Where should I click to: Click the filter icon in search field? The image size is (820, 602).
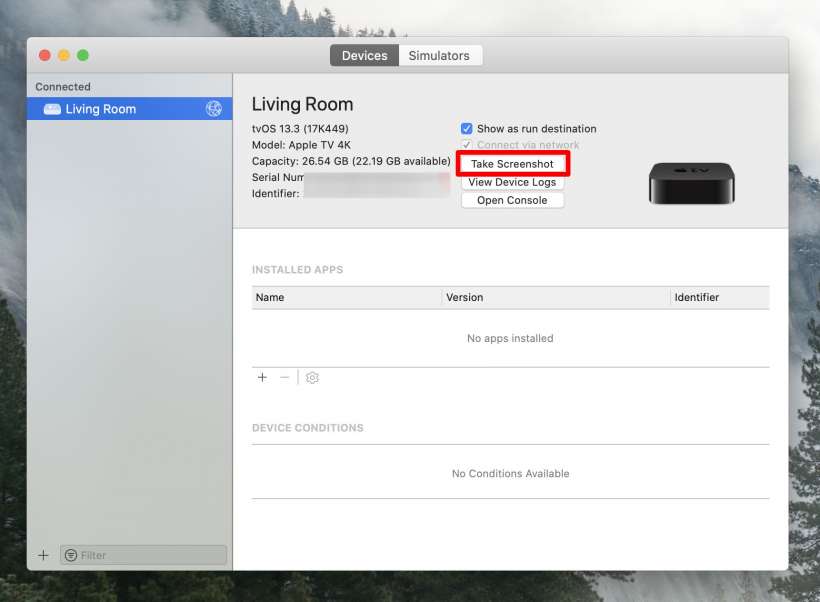pyautogui.click(x=71, y=555)
